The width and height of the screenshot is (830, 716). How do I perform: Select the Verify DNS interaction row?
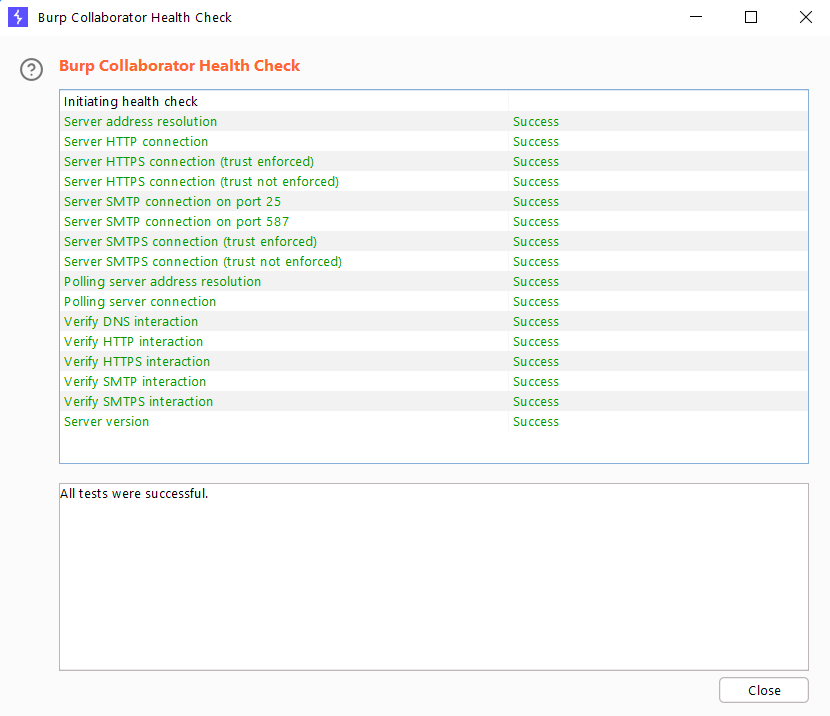click(434, 321)
